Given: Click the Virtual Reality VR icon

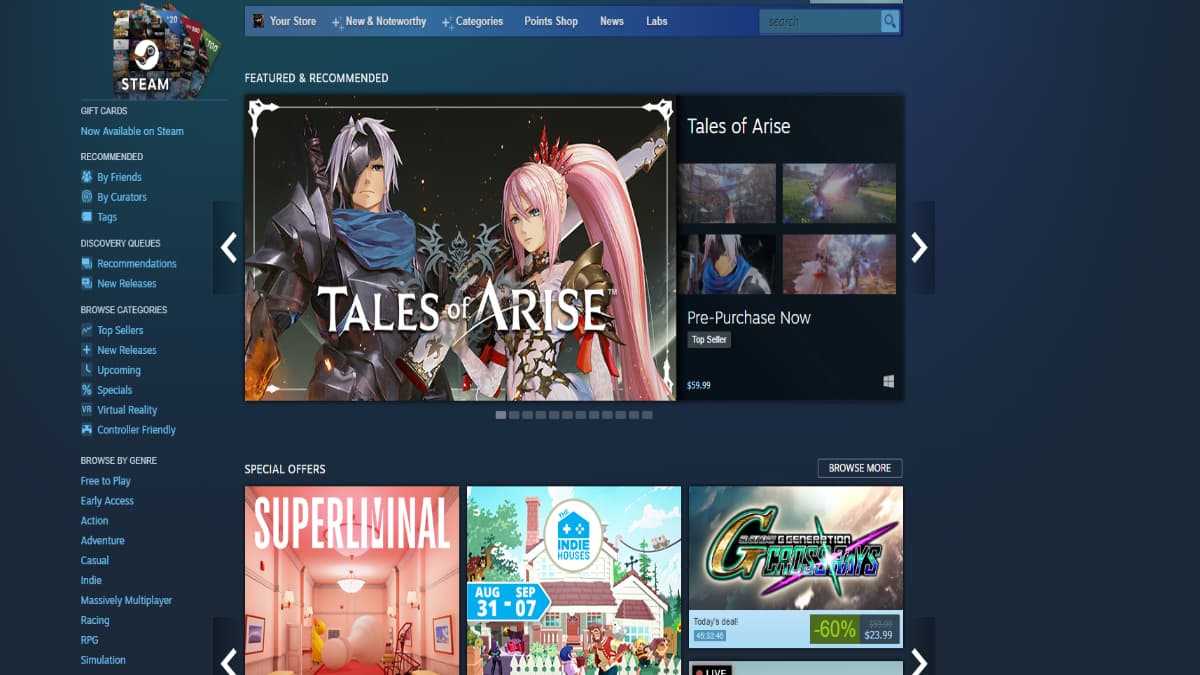Looking at the screenshot, I should coord(88,410).
